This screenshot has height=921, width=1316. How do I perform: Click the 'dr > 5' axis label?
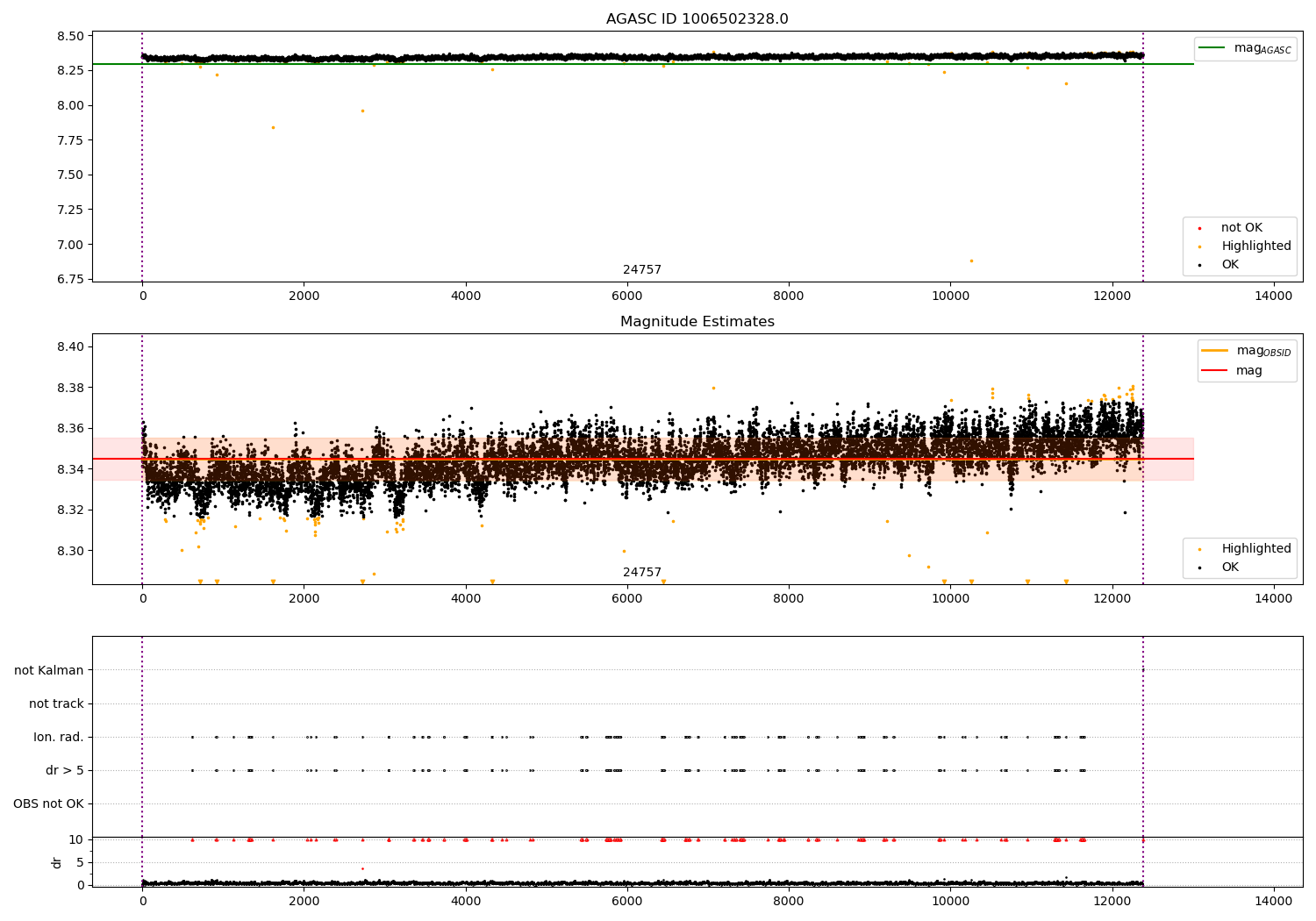coord(65,770)
